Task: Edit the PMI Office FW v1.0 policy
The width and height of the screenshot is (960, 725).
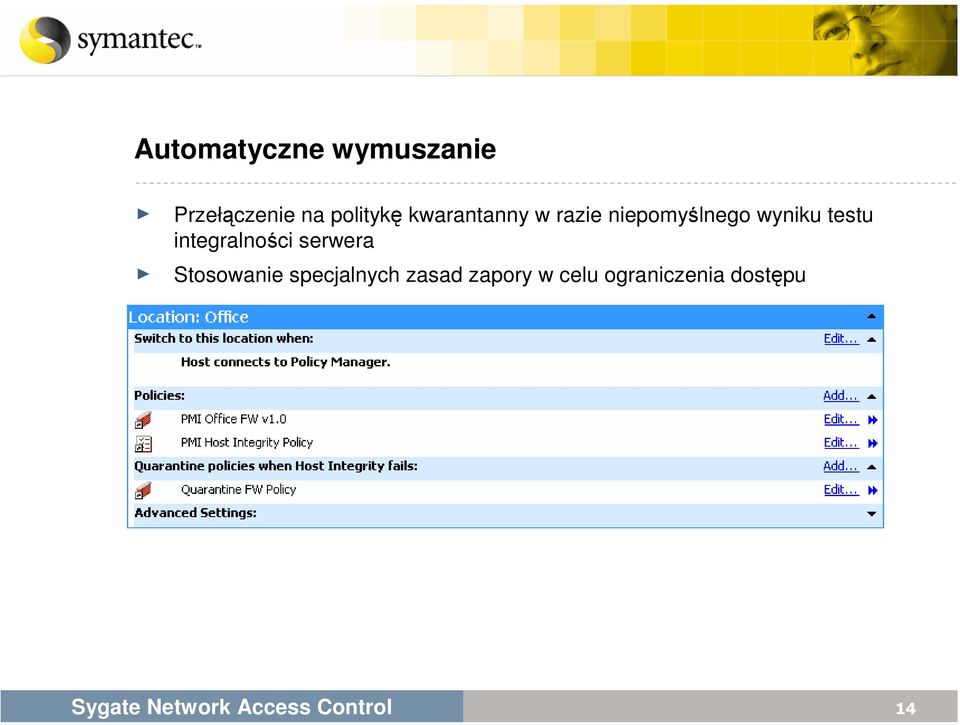Action: [x=841, y=419]
